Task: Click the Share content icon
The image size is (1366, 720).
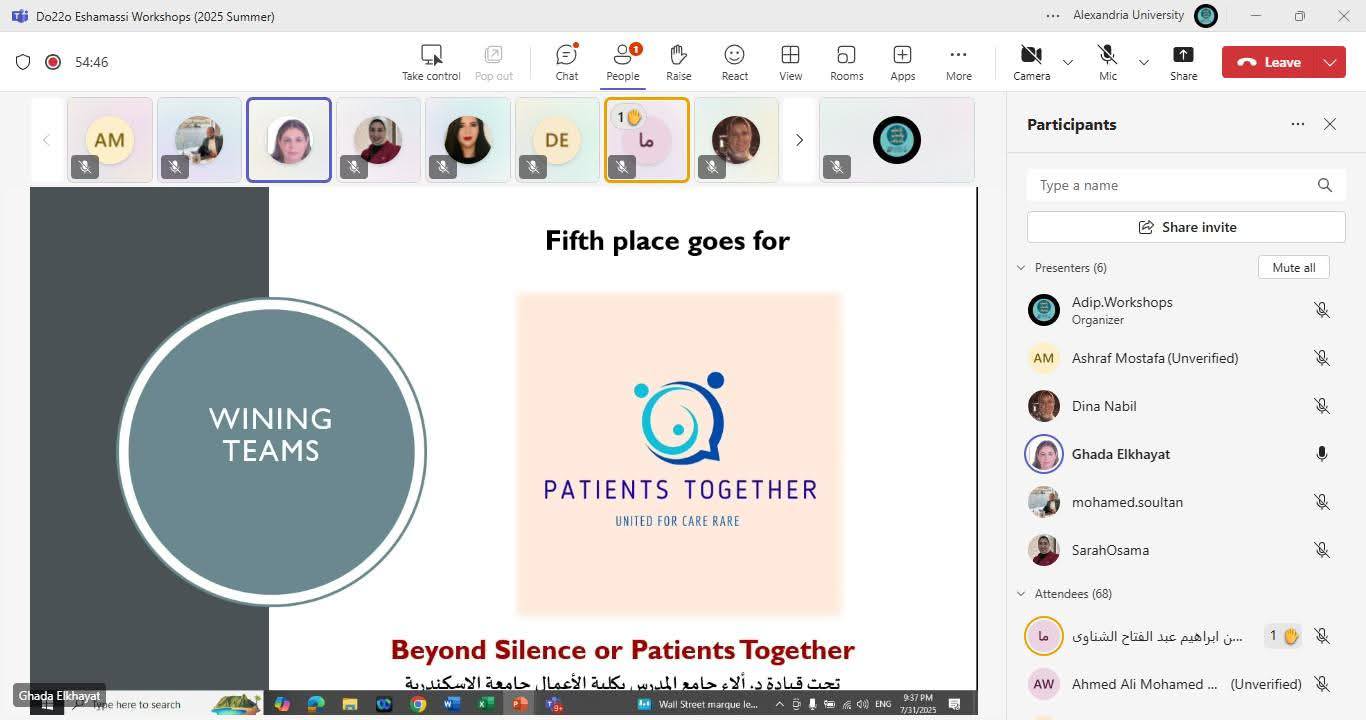Action: coord(1183,62)
